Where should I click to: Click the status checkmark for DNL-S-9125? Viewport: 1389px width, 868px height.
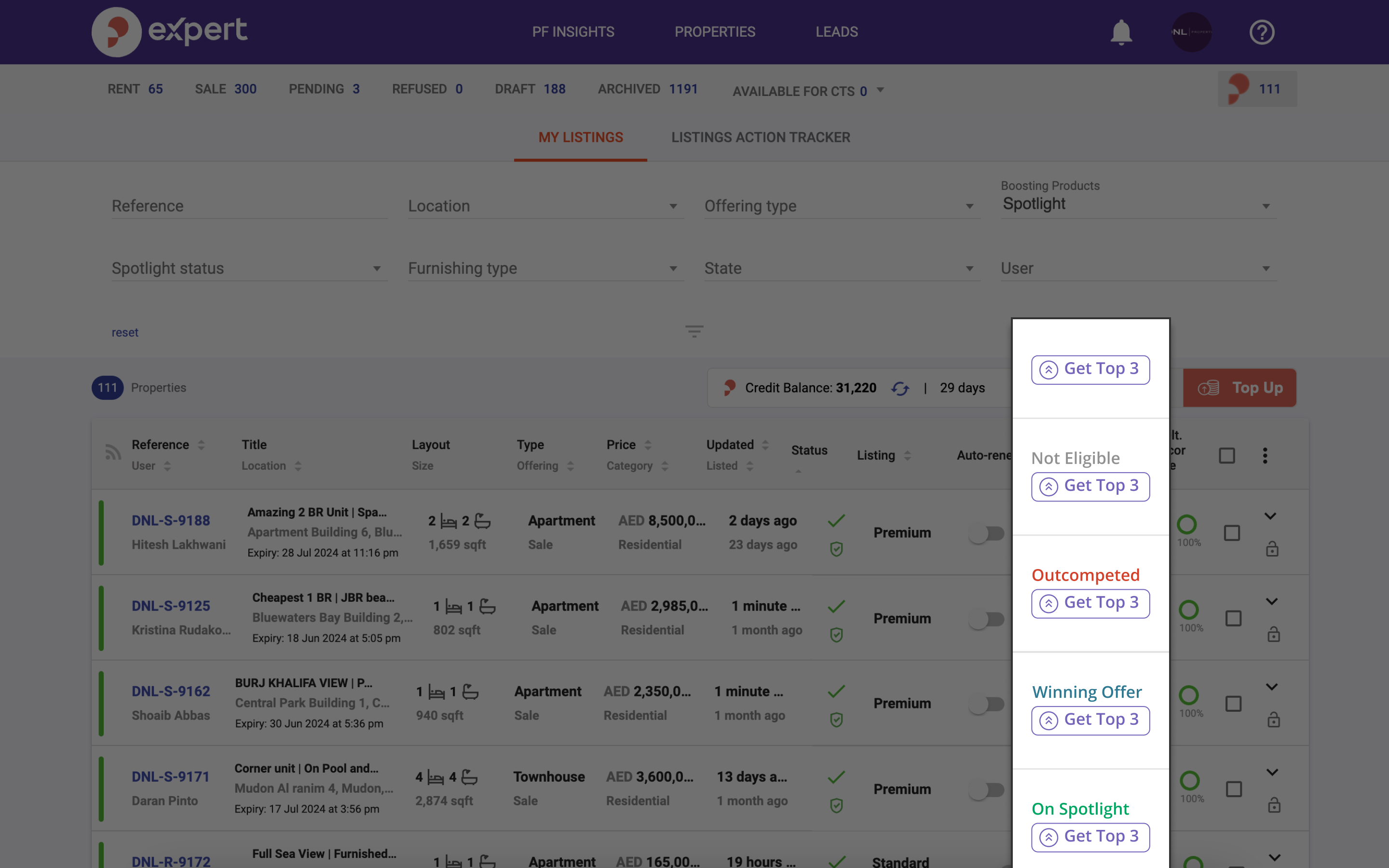[836, 606]
